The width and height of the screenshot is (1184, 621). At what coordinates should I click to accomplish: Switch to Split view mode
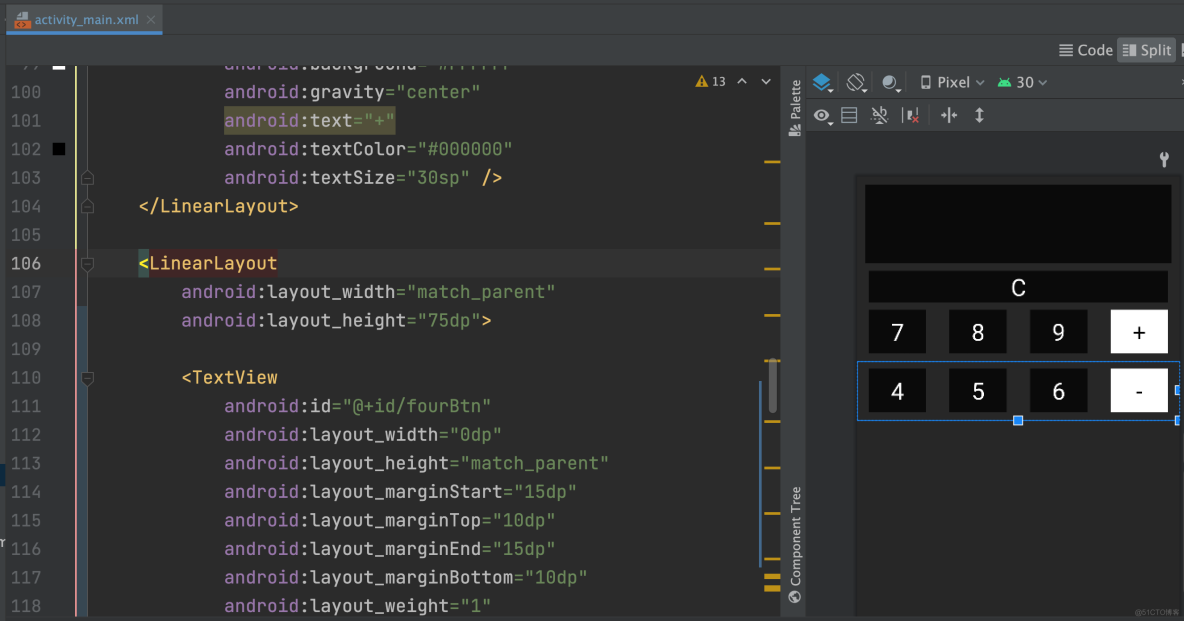pyautogui.click(x=1146, y=50)
